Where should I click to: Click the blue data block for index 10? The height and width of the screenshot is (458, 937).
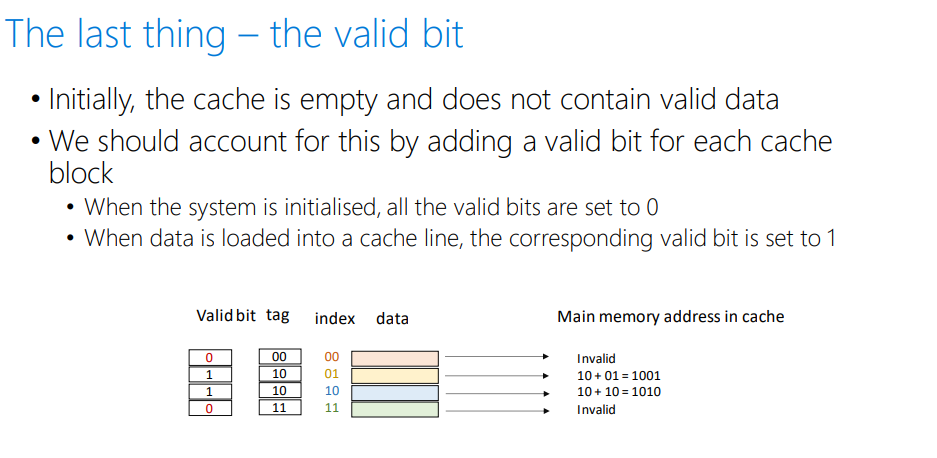pos(395,391)
